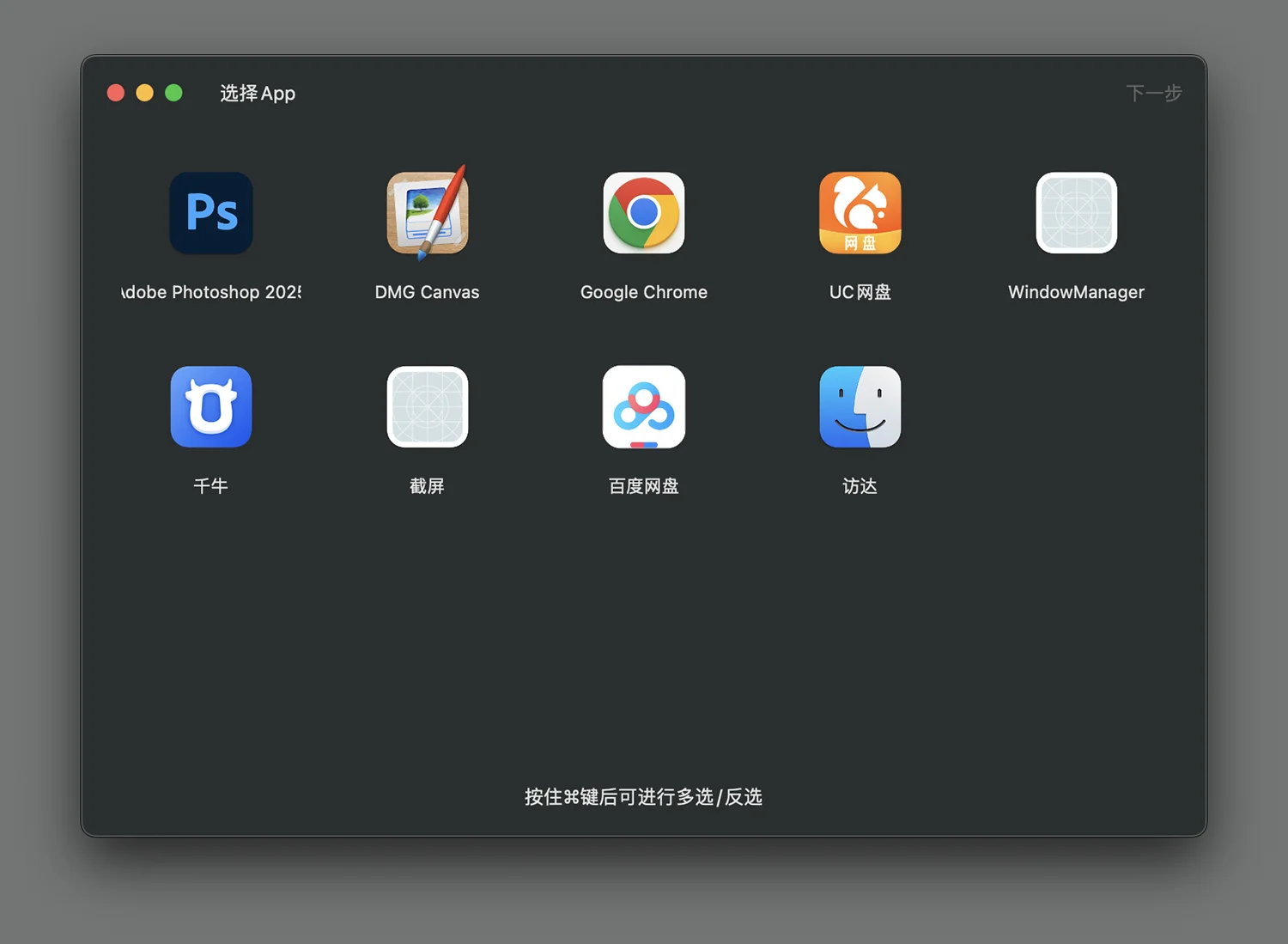Pick the UC网盘 orange app icon

coord(860,213)
